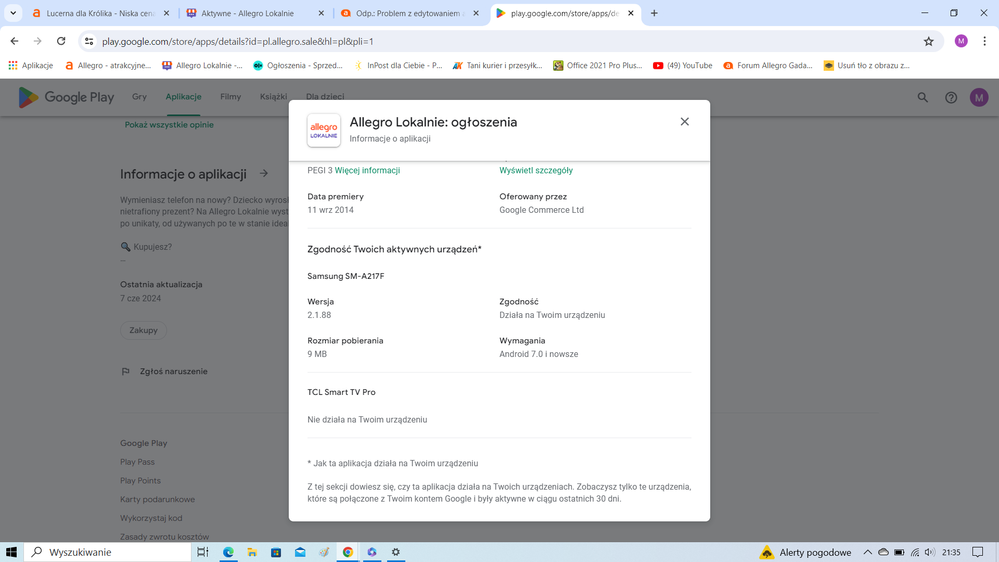Open Task View on taskbar
The width and height of the screenshot is (999, 562).
pos(203,552)
